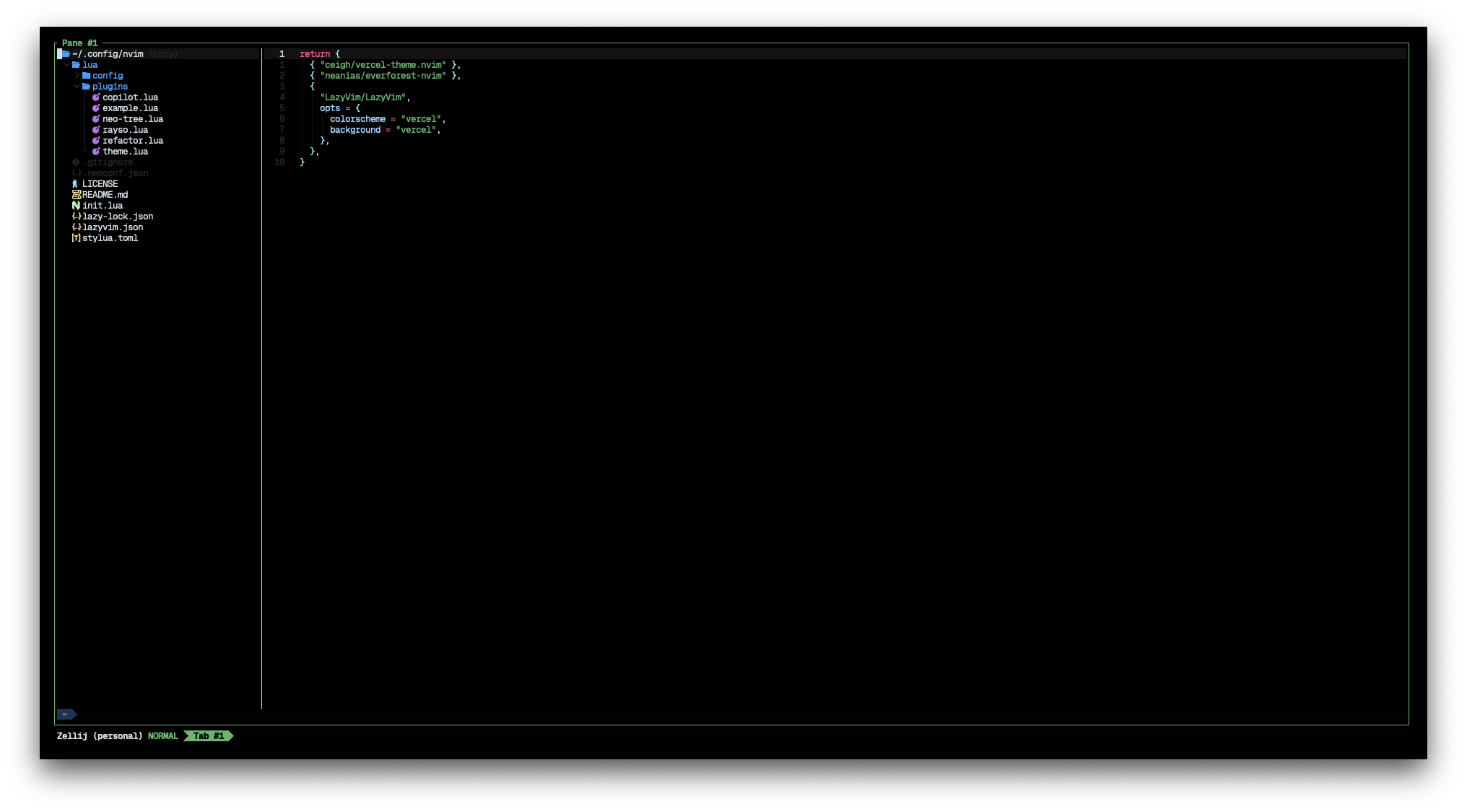Image resolution: width=1467 pixels, height=812 pixels.
Task: Click the JSON icon beside lazy-lock.json
Action: pos(76,217)
